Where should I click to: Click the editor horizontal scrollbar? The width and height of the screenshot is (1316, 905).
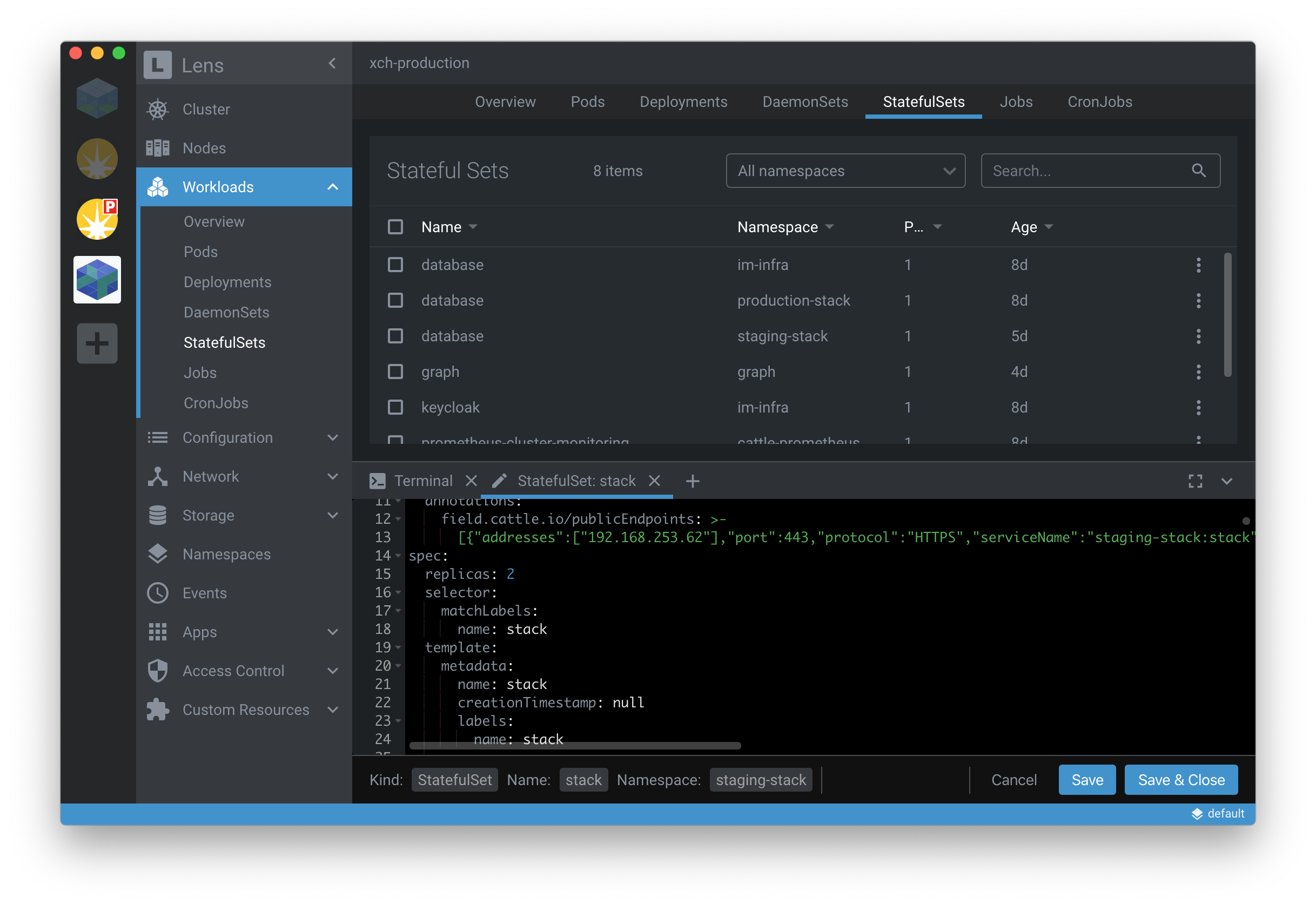(x=575, y=745)
